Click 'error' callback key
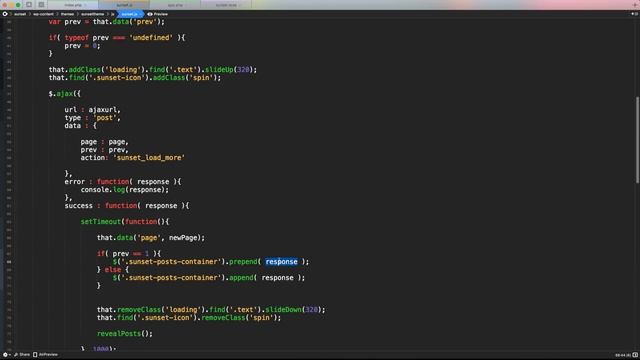 [74, 182]
